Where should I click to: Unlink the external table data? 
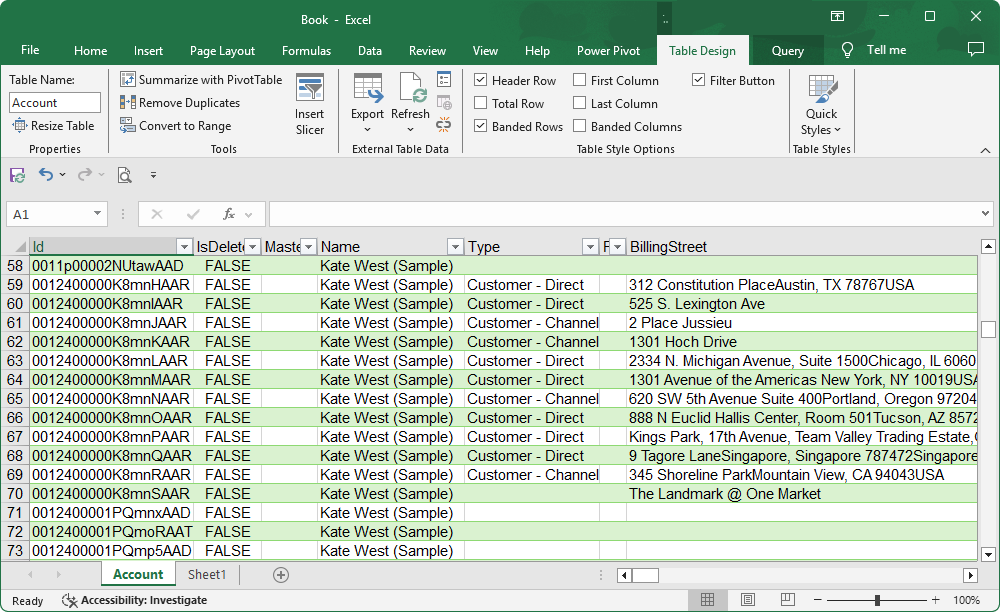(x=443, y=124)
